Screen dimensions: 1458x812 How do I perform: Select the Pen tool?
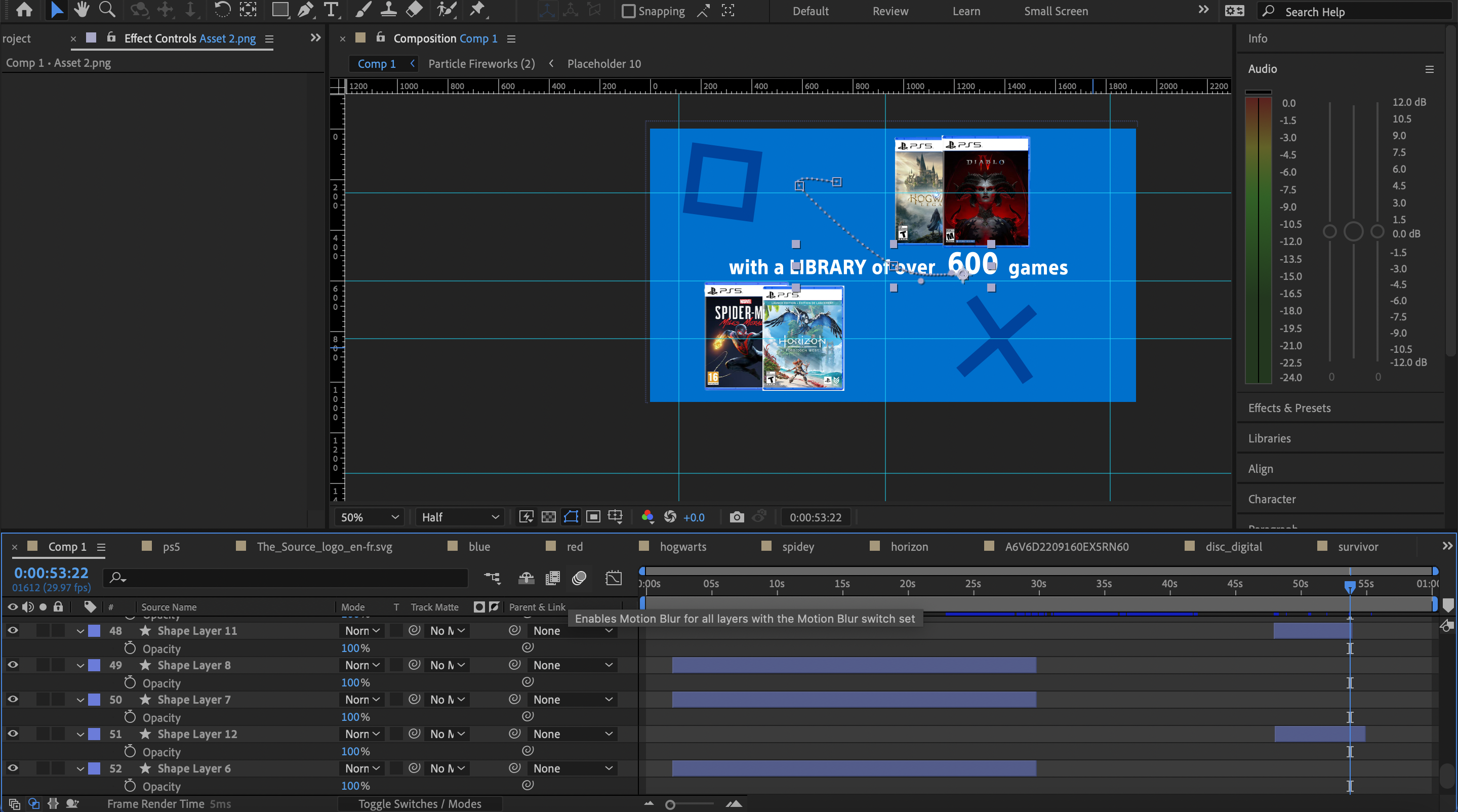click(306, 10)
